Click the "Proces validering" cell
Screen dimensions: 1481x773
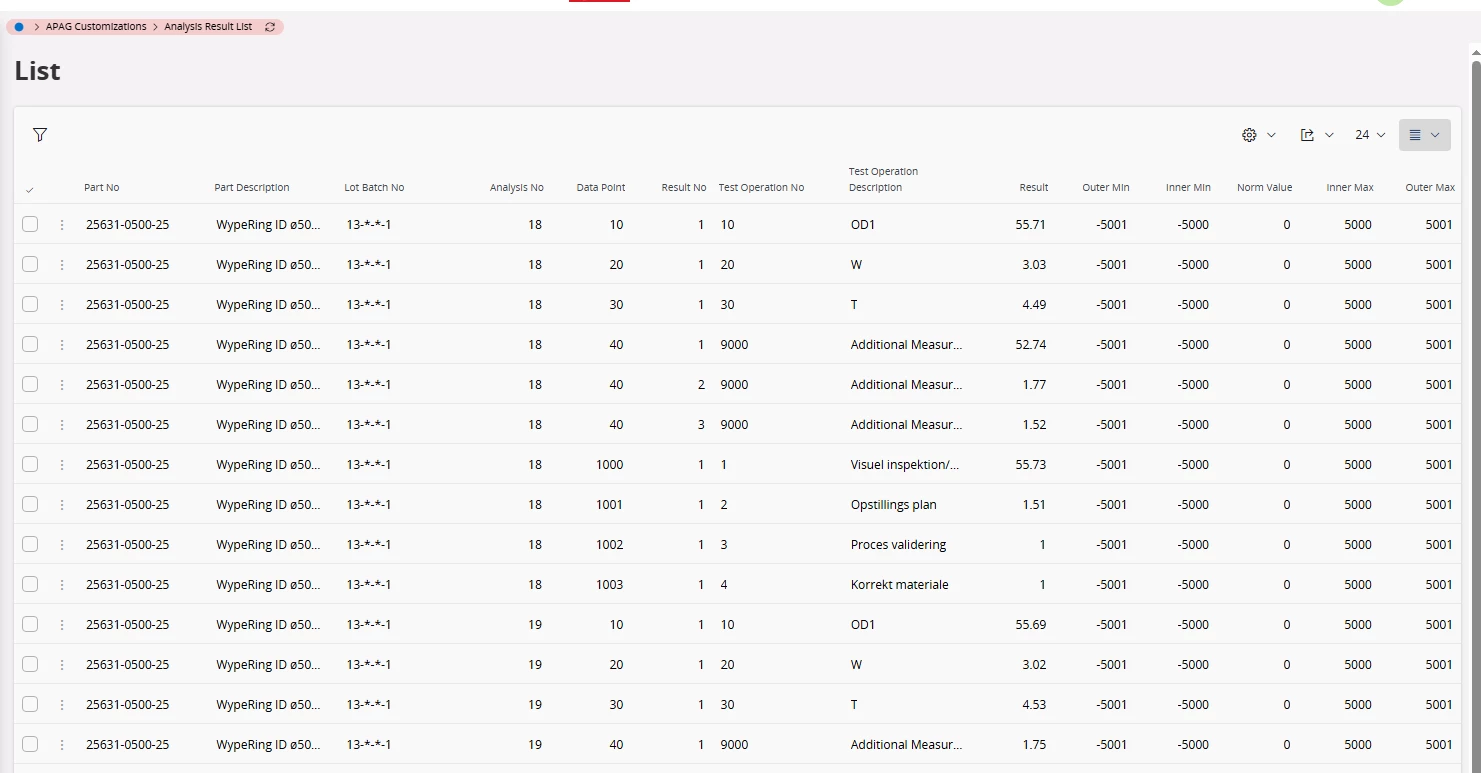[x=899, y=545]
